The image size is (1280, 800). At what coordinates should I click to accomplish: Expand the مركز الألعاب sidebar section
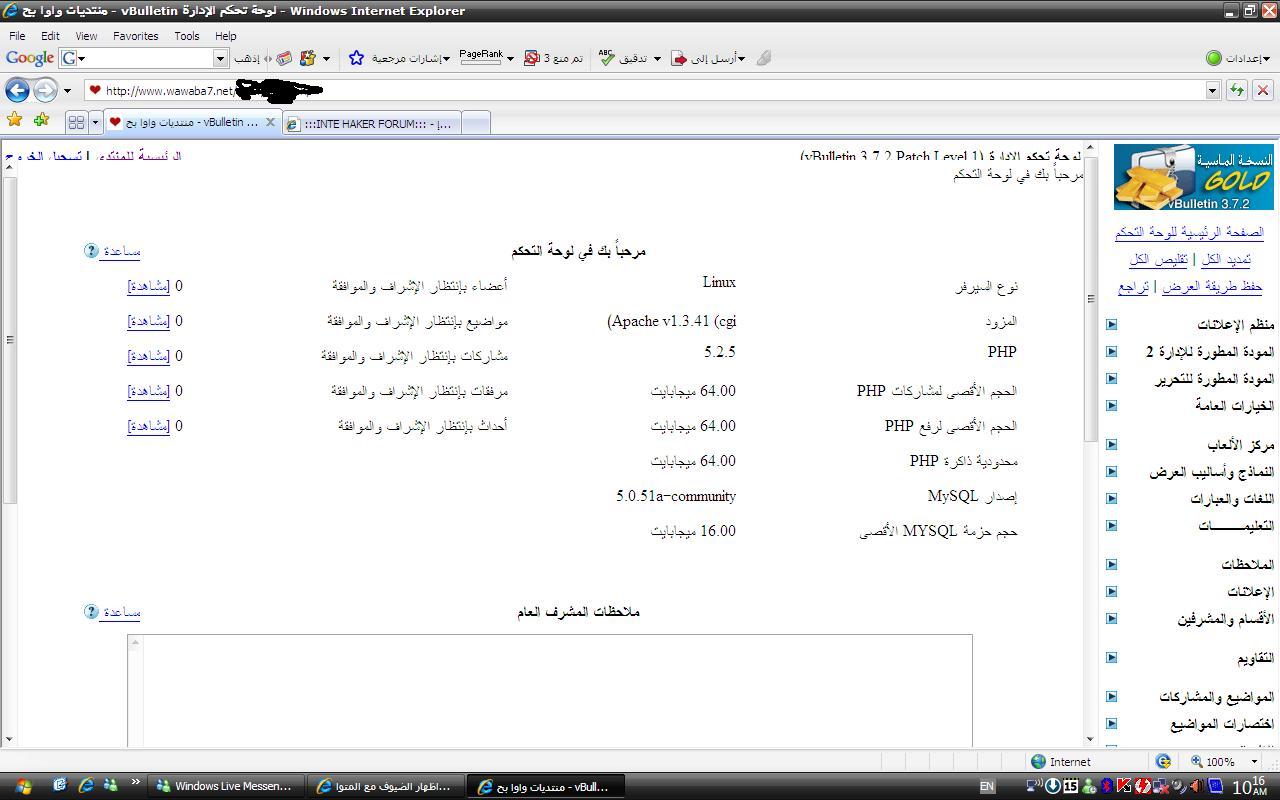tap(1111, 444)
